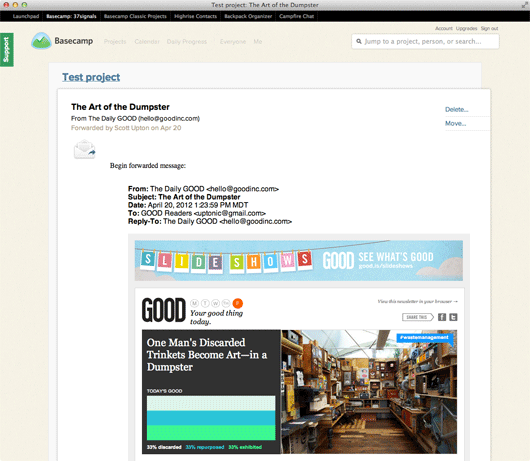This screenshot has height=461, width=530.
Task: Click the Move... link for this email
Action: [x=455, y=123]
